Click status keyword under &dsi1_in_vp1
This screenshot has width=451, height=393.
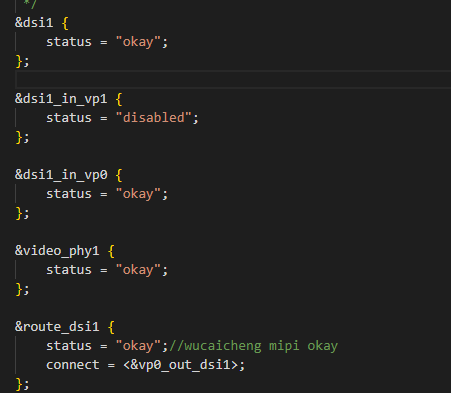(69, 118)
